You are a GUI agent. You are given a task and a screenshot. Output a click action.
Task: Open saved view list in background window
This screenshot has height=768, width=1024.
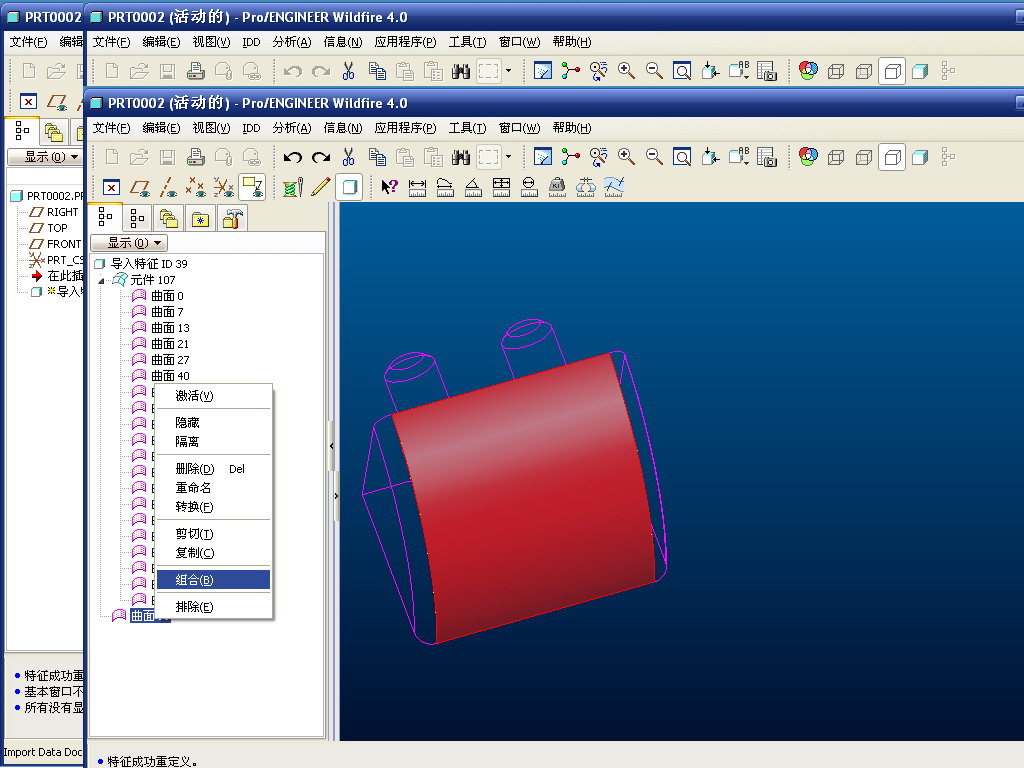click(x=739, y=71)
